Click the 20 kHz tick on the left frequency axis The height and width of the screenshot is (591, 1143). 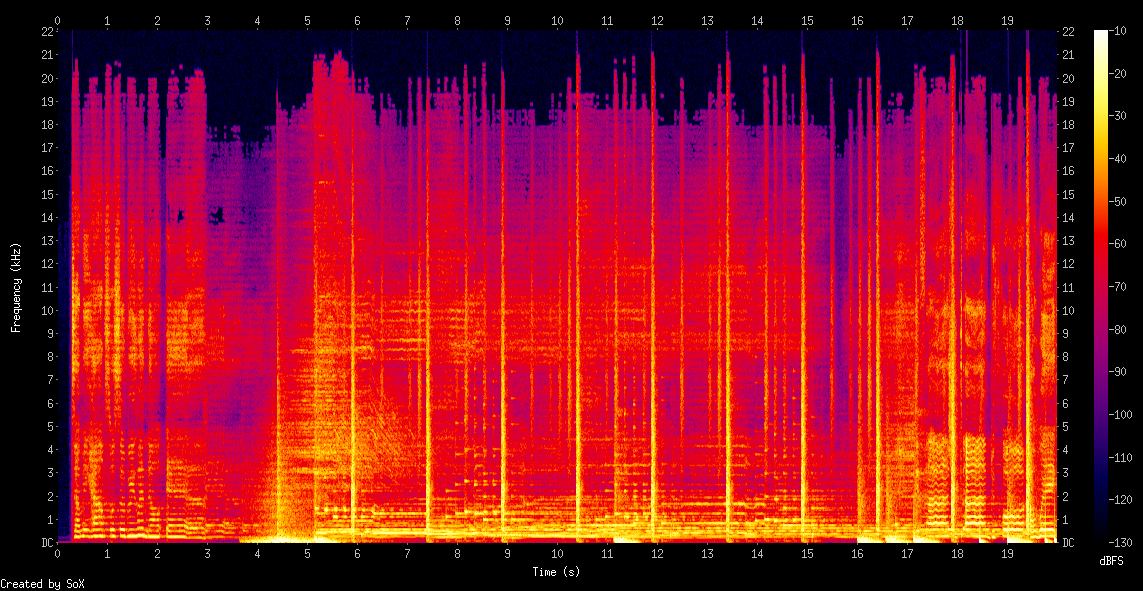tap(47, 78)
